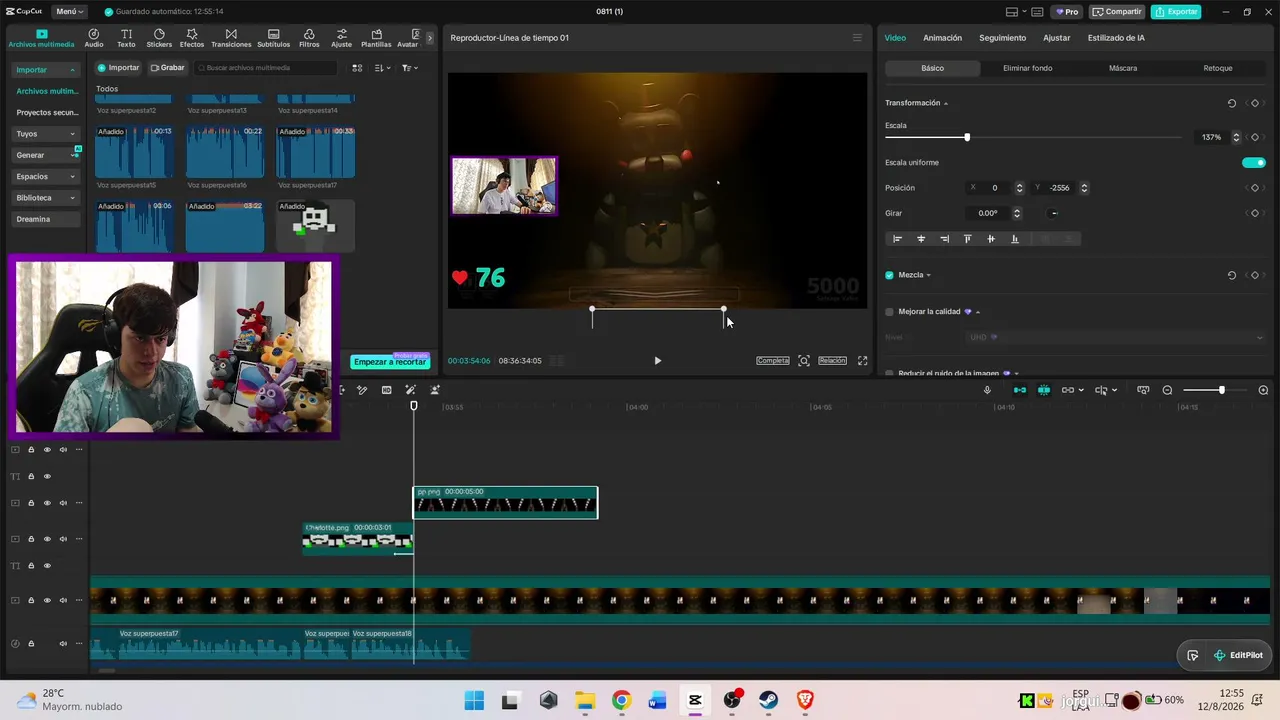Image resolution: width=1280 pixels, height=720 pixels.
Task: Click the Escala slider handle
Action: 967,137
